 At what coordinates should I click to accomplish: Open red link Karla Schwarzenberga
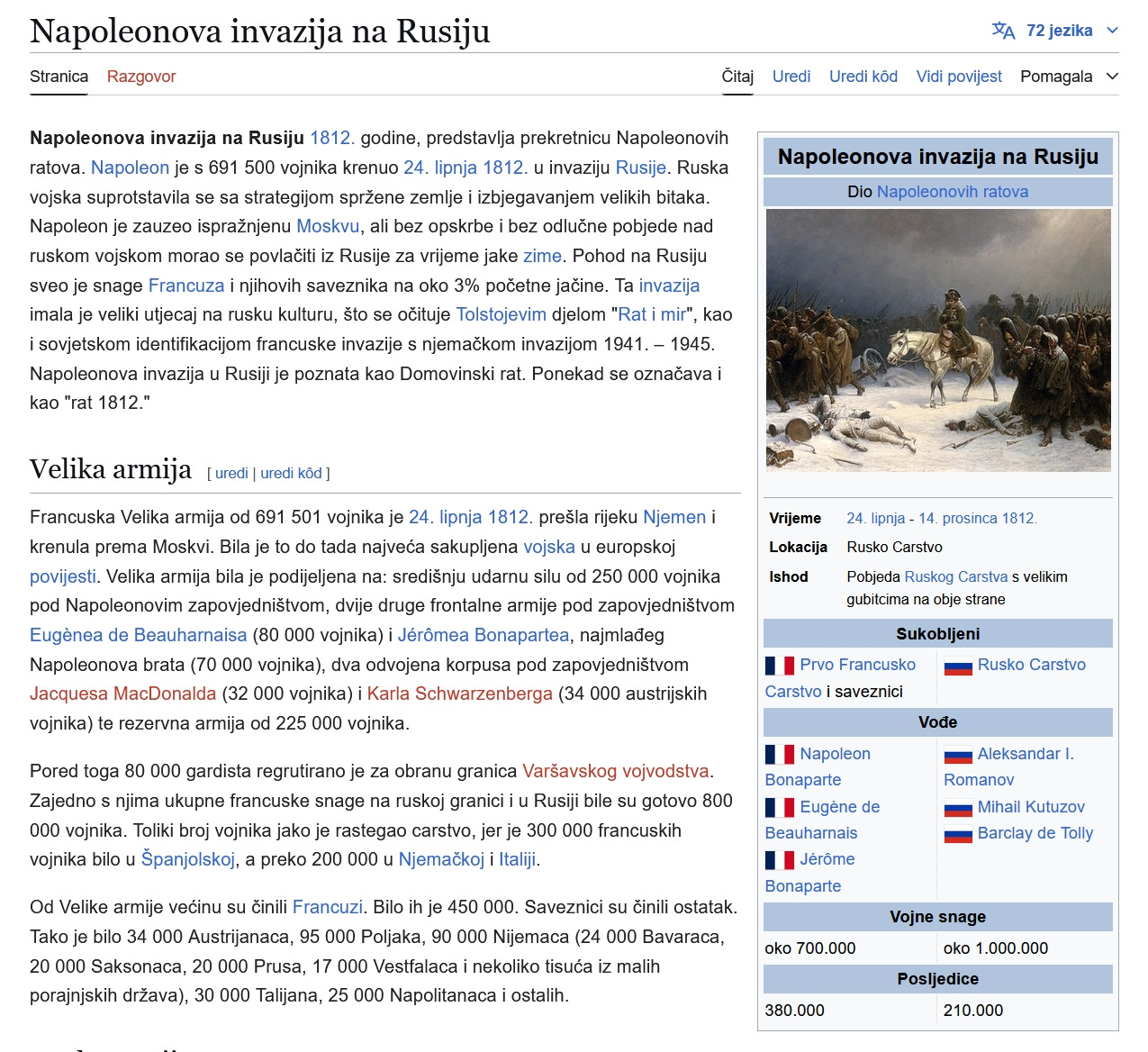[460, 694]
